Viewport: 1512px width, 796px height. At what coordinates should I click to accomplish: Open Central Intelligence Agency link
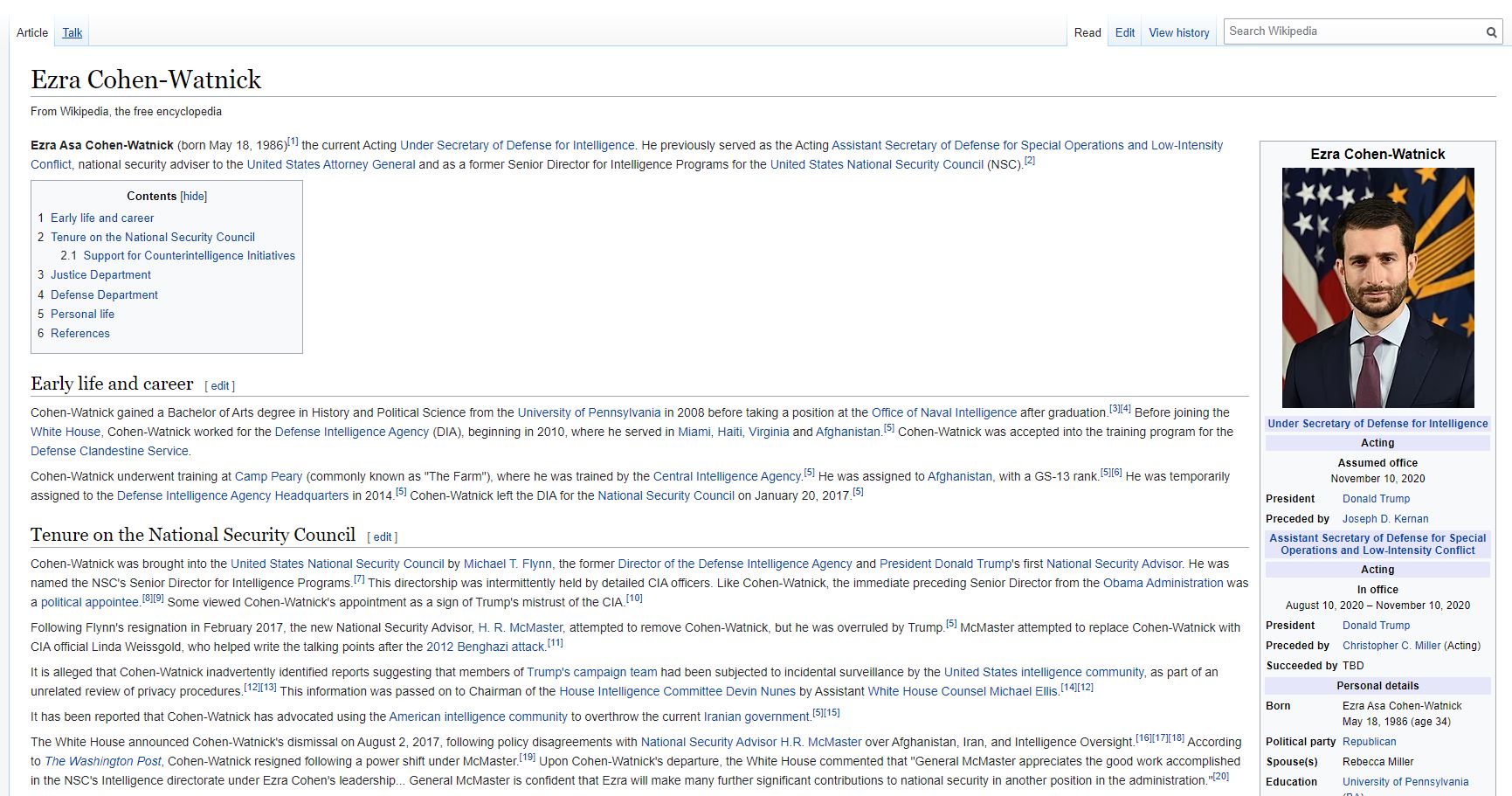[x=727, y=476]
